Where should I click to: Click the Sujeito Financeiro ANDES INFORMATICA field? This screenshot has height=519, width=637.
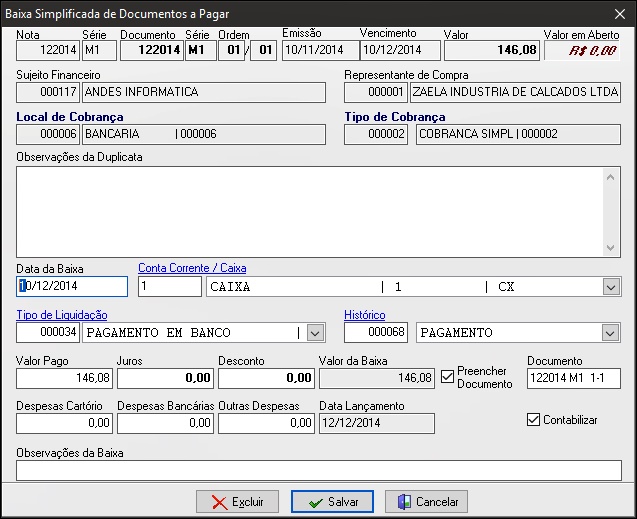click(x=204, y=92)
